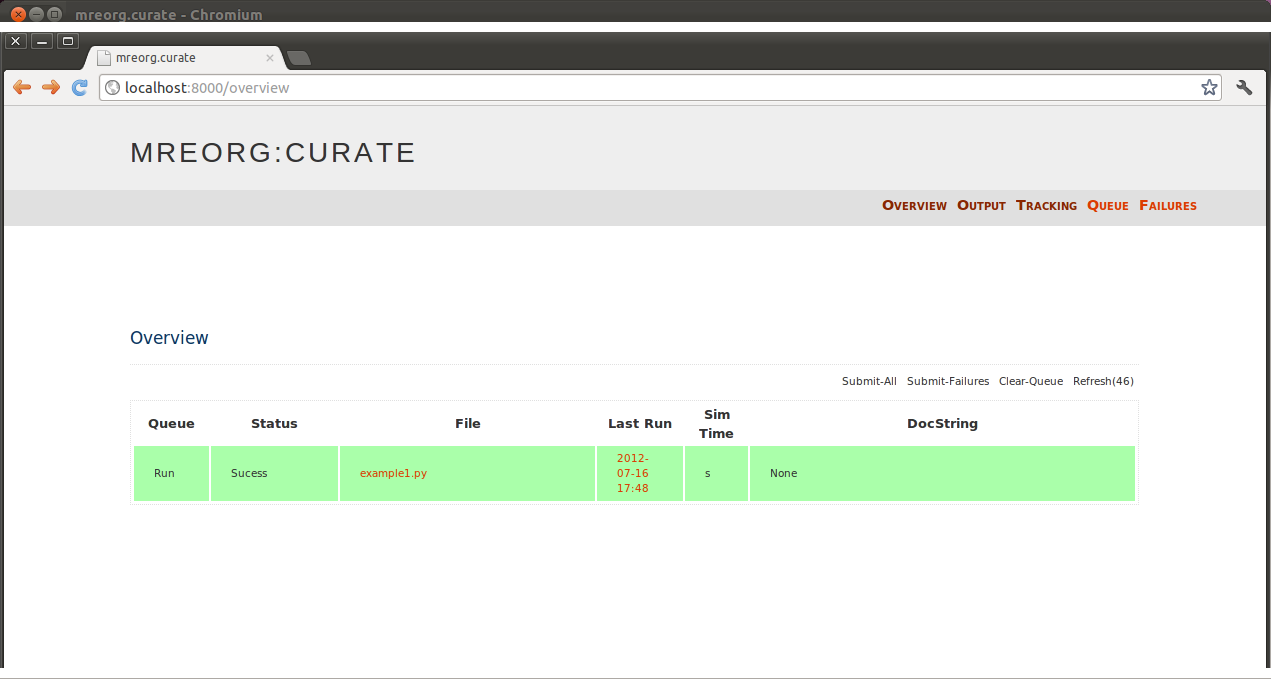Open the Failures navigation link

[x=1167, y=205]
